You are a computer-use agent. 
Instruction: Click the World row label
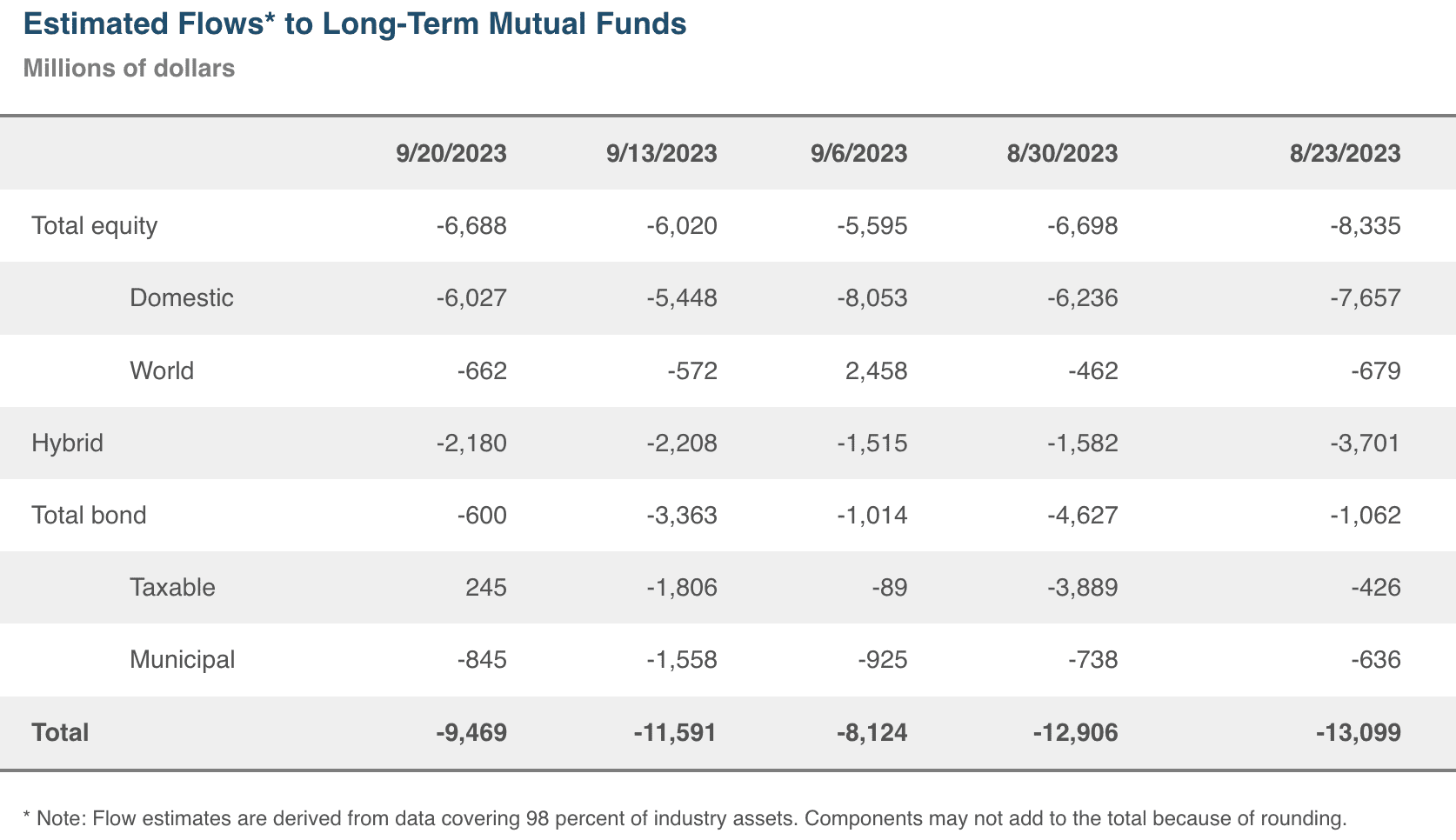pyautogui.click(x=162, y=371)
